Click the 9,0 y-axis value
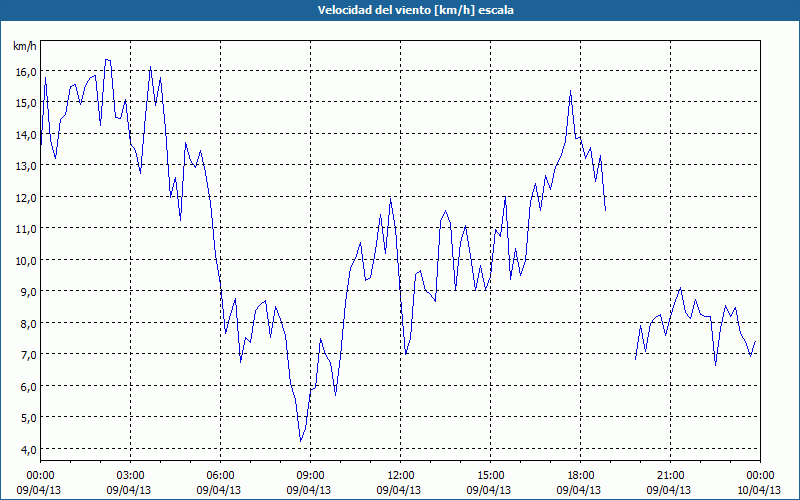The width and height of the screenshot is (800, 500). pos(28,292)
